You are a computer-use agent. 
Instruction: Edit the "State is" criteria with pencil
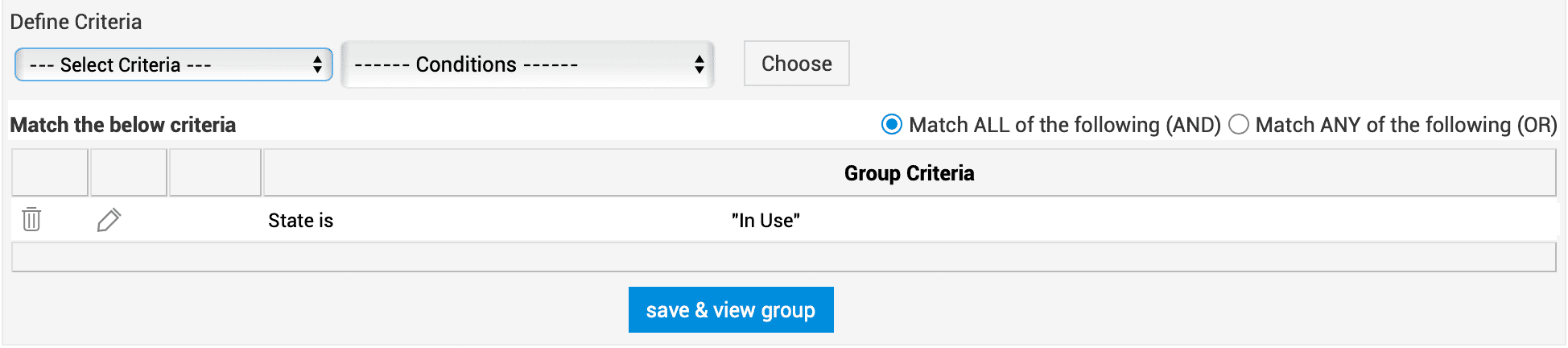(109, 220)
